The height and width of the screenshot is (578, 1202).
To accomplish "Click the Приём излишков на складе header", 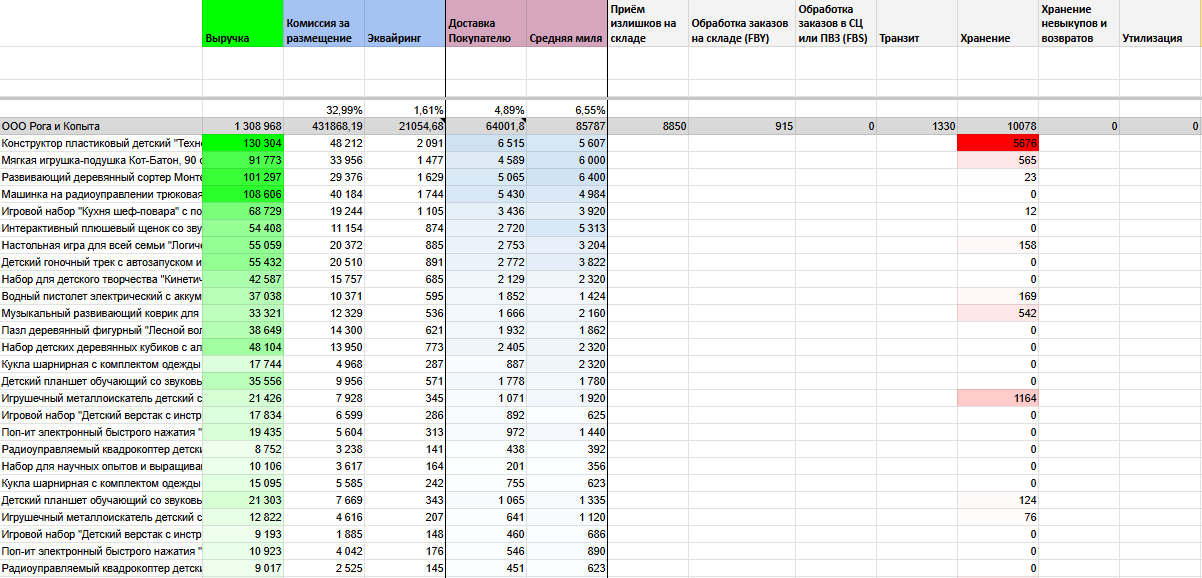I will pyautogui.click(x=648, y=24).
